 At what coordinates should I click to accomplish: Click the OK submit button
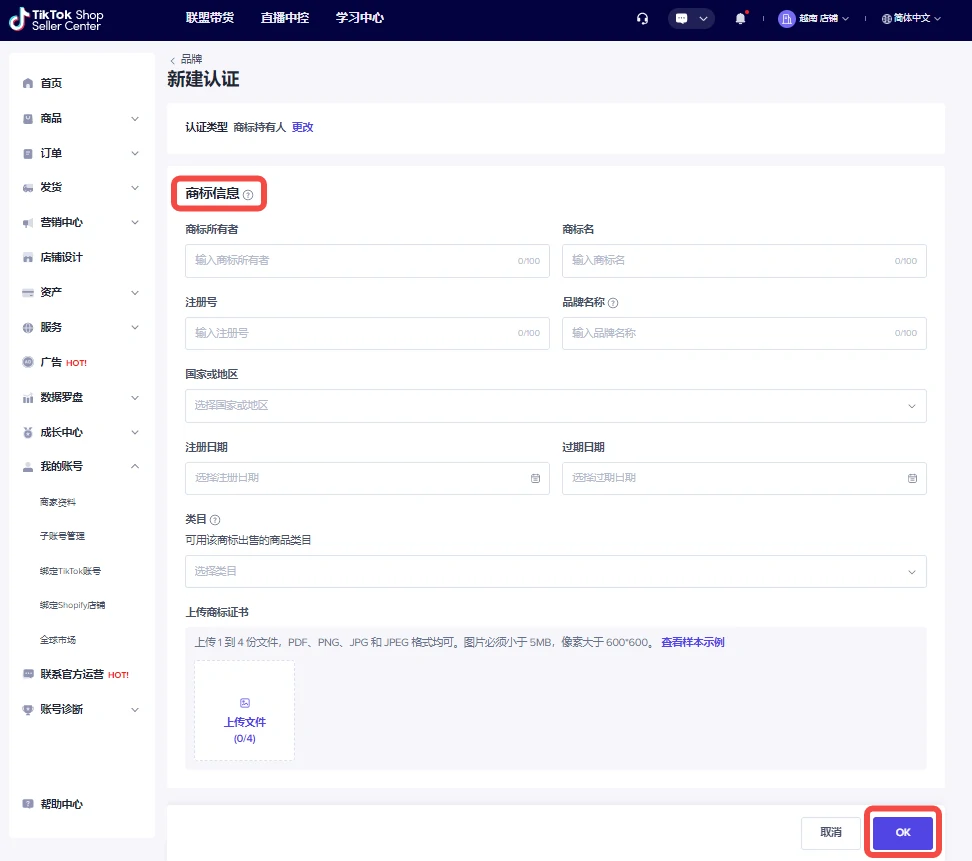[x=902, y=833]
